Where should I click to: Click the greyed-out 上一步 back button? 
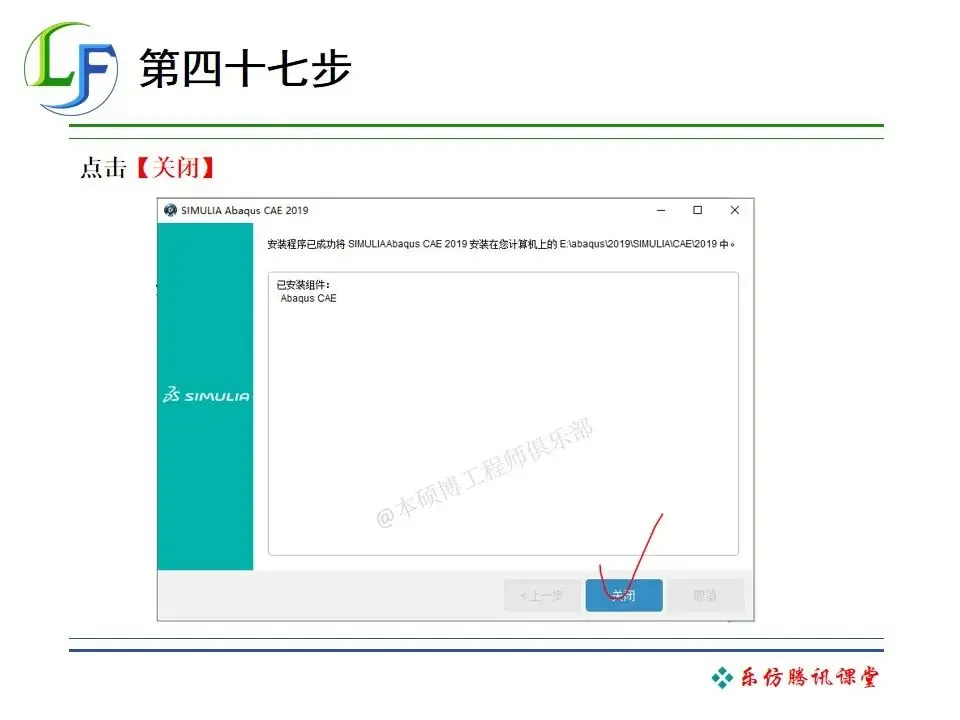pyautogui.click(x=542, y=595)
